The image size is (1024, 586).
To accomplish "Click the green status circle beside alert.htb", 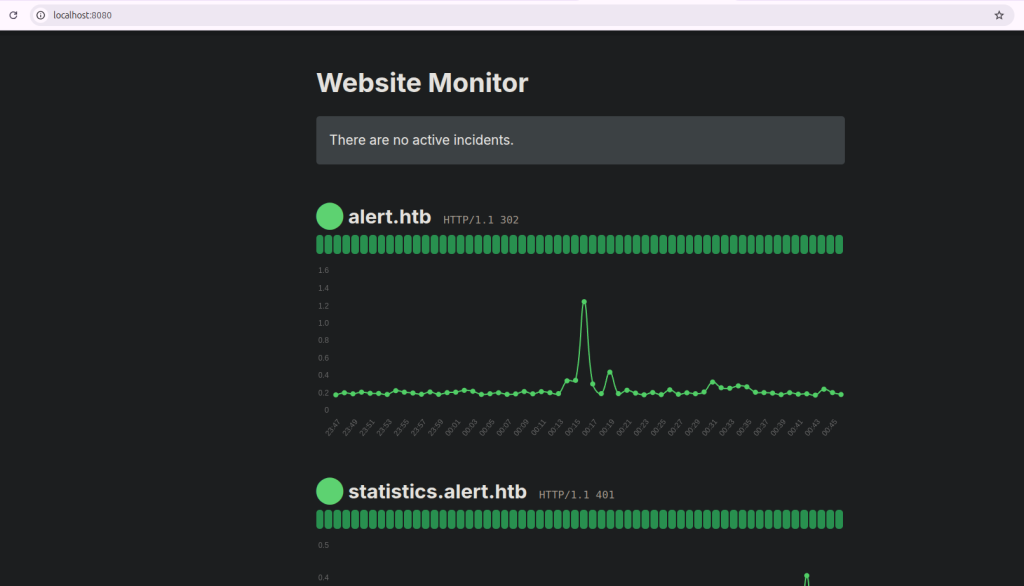I will (329, 217).
